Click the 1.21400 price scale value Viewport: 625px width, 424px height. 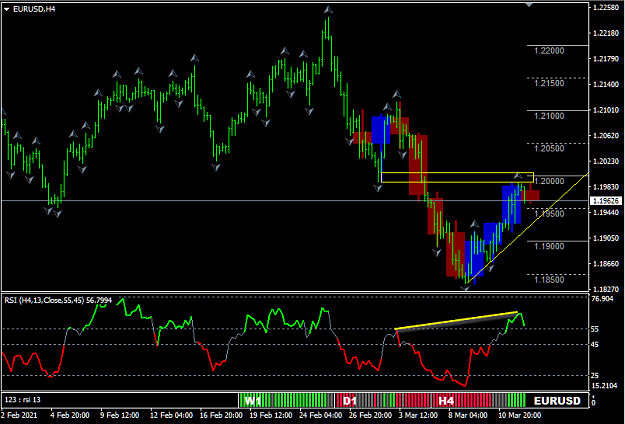606,84
